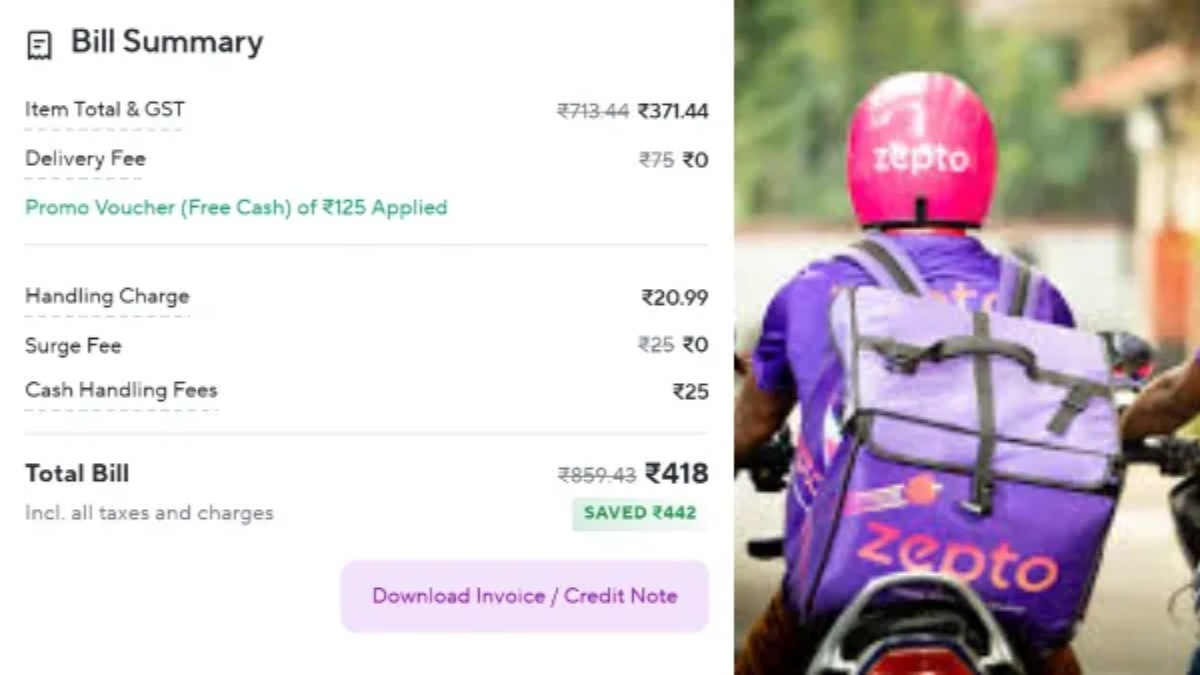Click the Bill Summary heading

tap(166, 42)
